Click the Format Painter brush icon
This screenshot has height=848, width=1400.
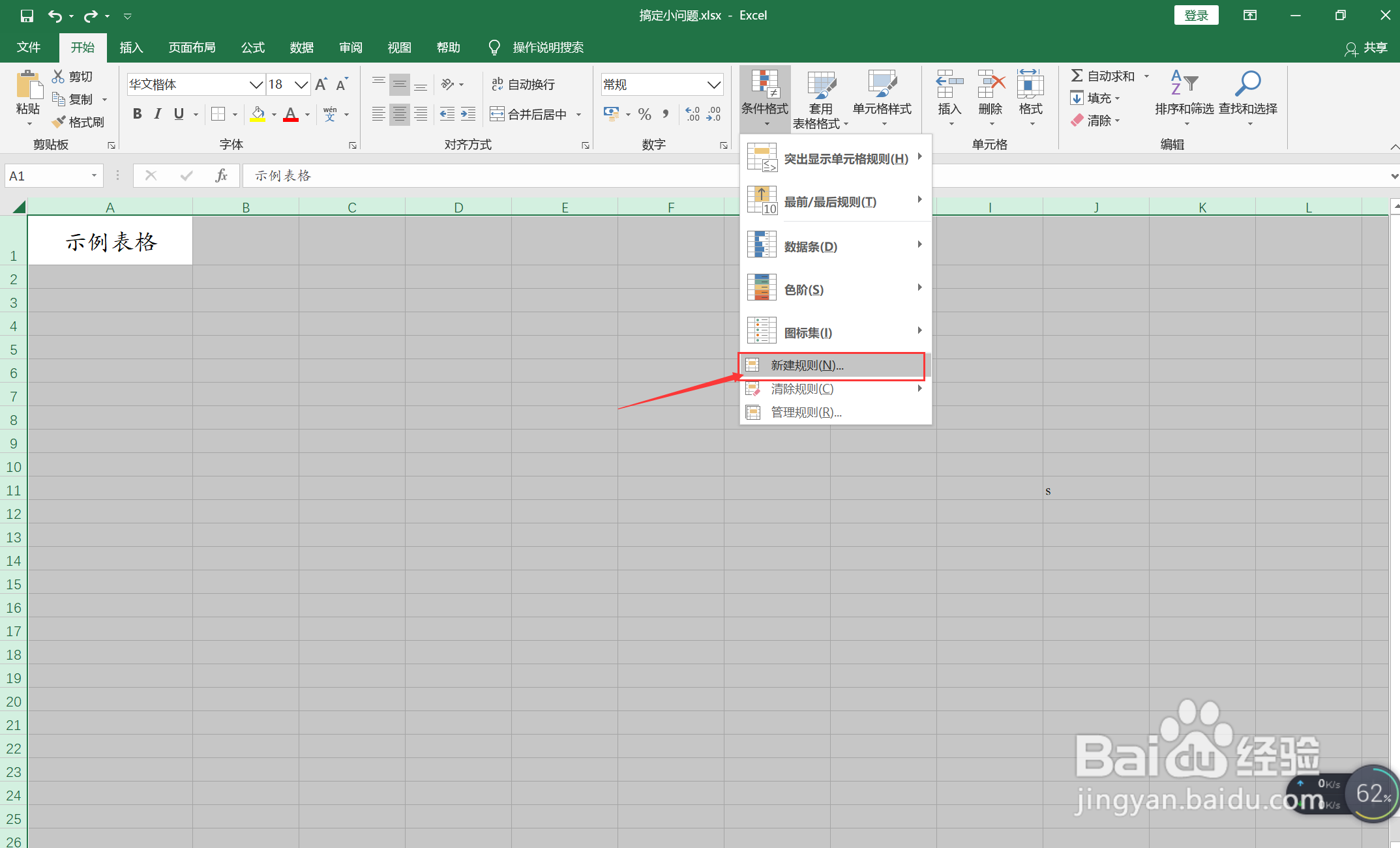pyautogui.click(x=59, y=122)
